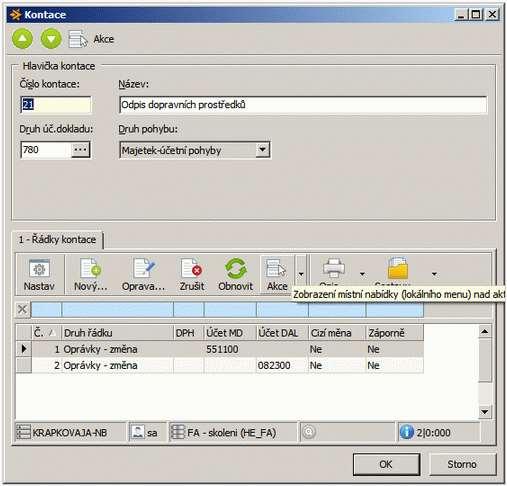Cancel the dialog with Storno
This screenshot has height=486, width=507.
(x=462, y=464)
